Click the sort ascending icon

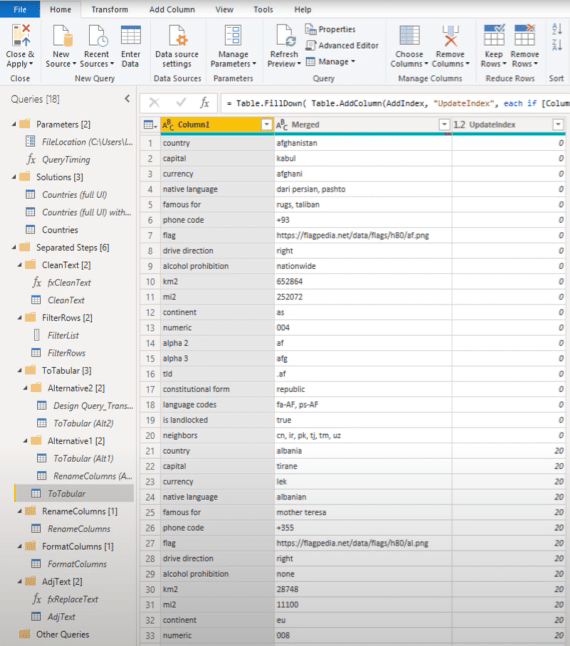pyautogui.click(x=556, y=29)
